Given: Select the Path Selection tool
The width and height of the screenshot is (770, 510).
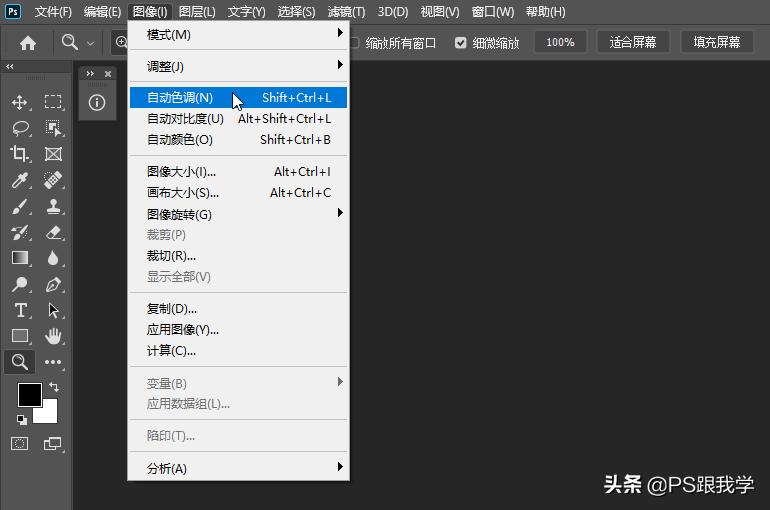Looking at the screenshot, I should click(x=53, y=310).
